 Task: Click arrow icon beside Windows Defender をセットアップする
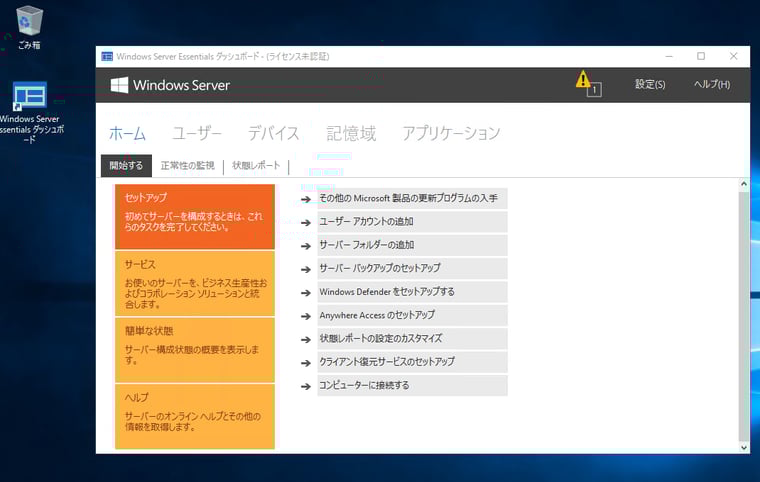click(306, 292)
